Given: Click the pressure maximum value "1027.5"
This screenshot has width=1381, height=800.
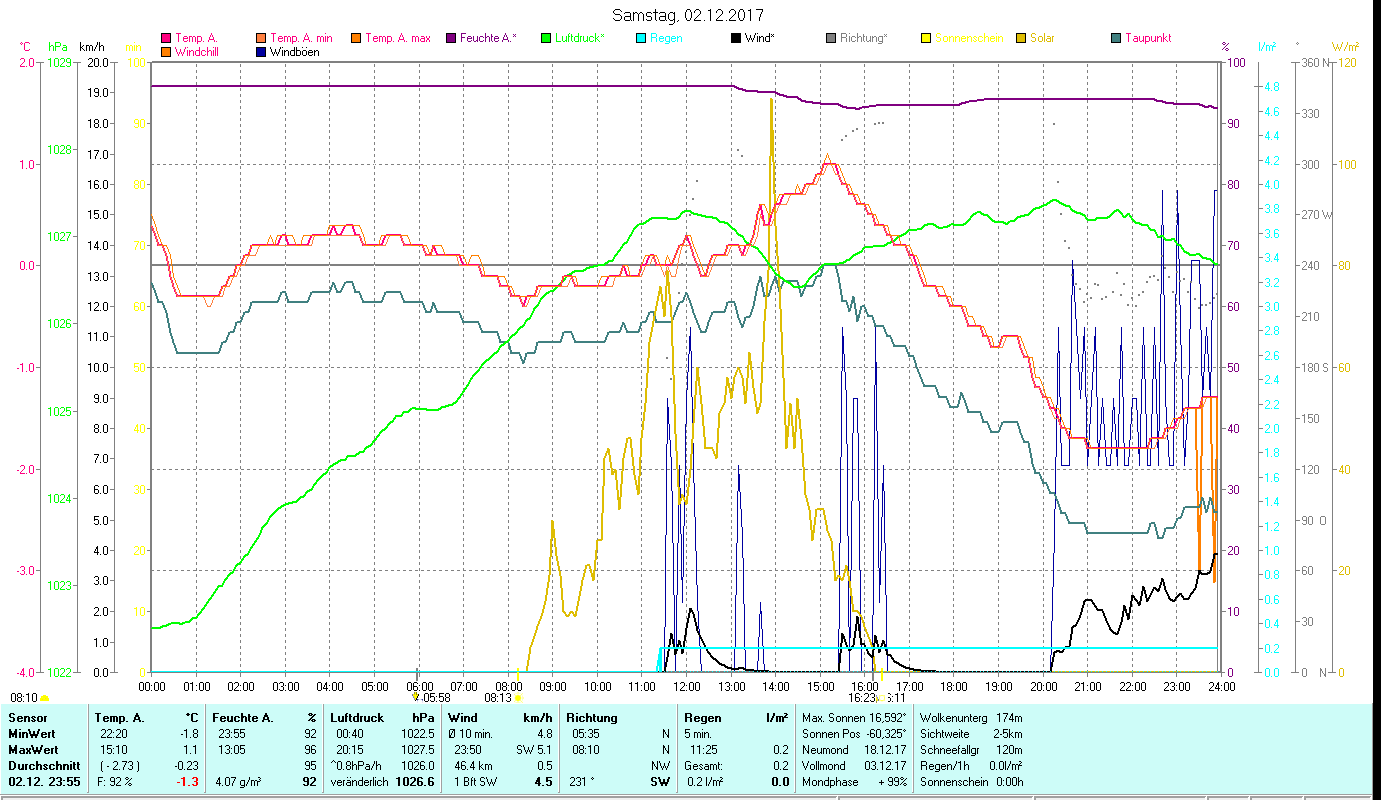Looking at the screenshot, I should [416, 750].
